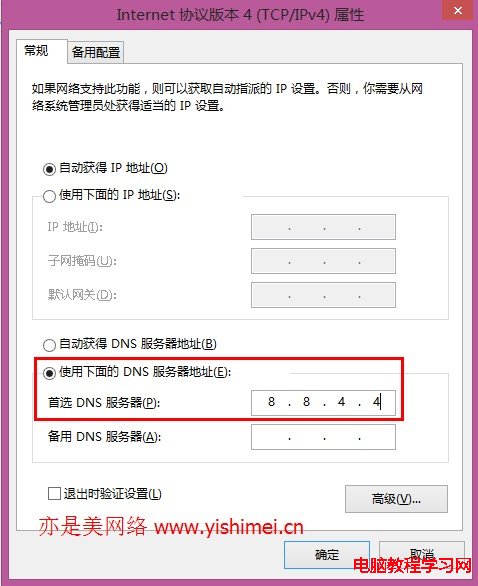
Task: Click third octet of preferred DNS
Action: click(341, 402)
